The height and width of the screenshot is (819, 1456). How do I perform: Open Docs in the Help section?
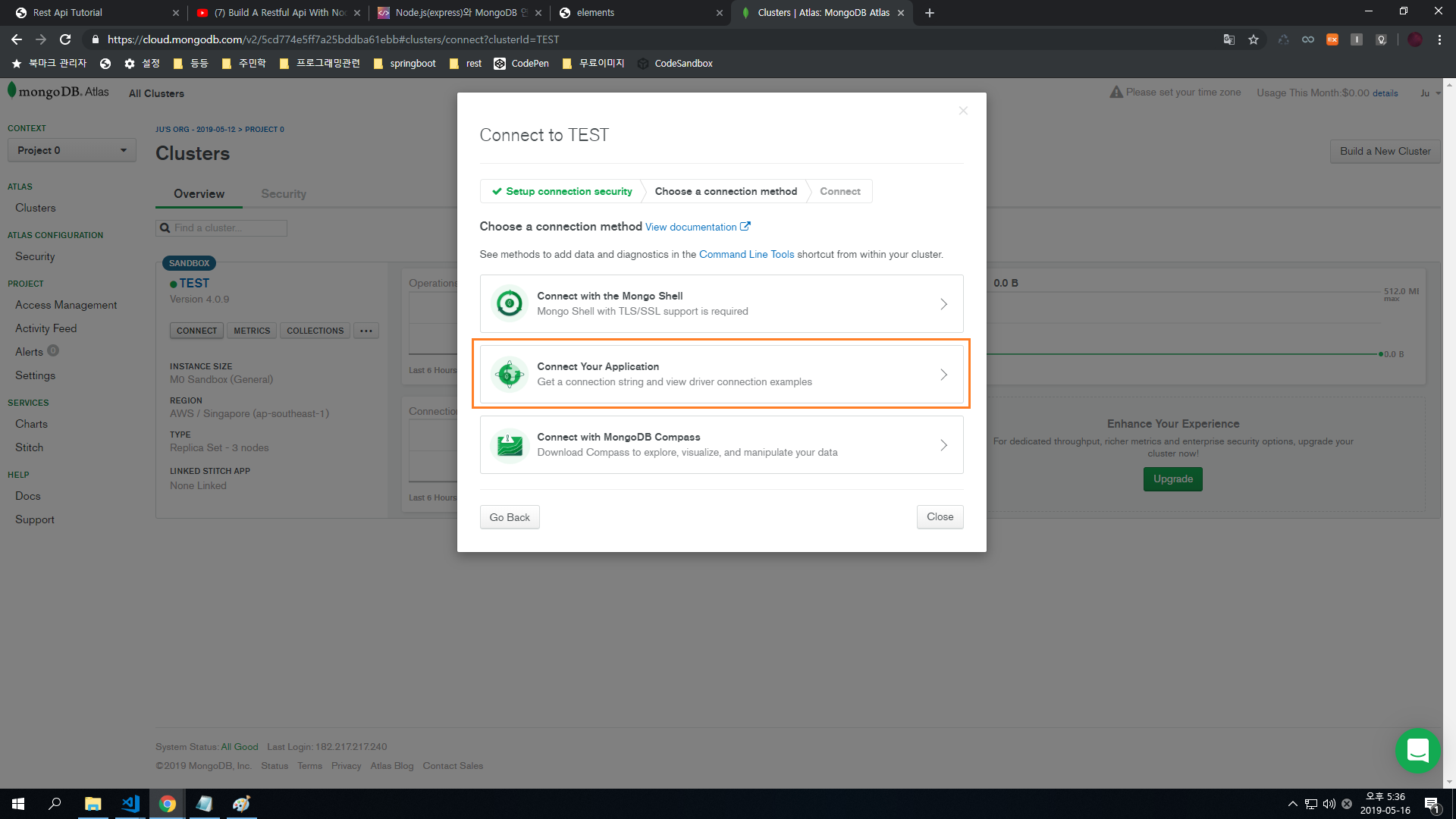[x=28, y=496]
